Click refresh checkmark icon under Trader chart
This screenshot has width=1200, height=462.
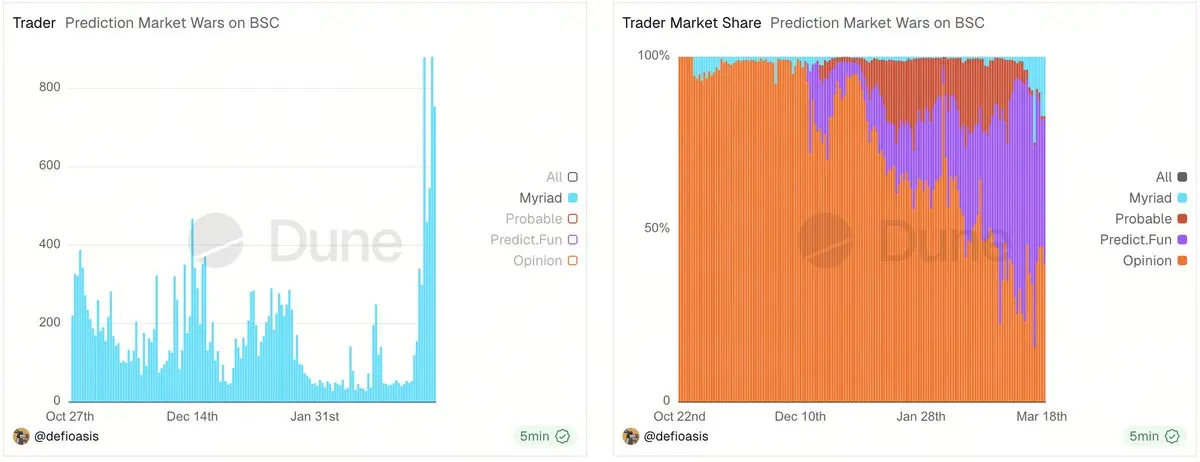[562, 436]
